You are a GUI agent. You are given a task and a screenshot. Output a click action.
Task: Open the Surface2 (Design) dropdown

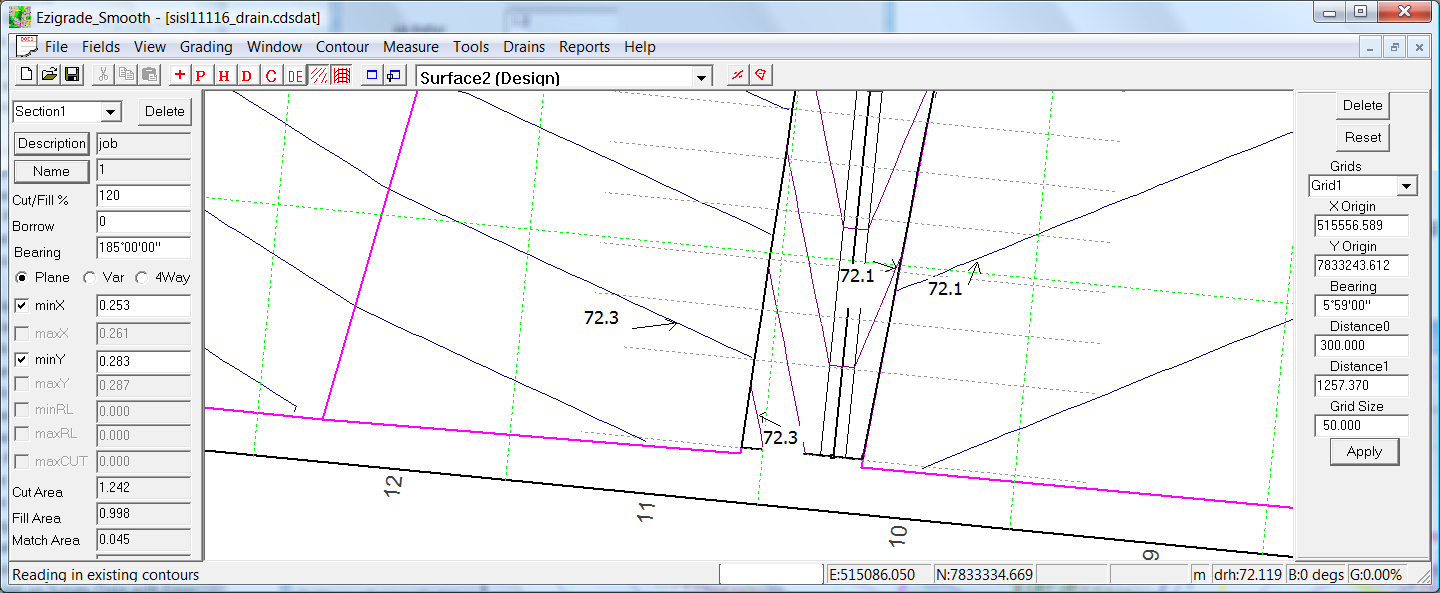pos(702,77)
